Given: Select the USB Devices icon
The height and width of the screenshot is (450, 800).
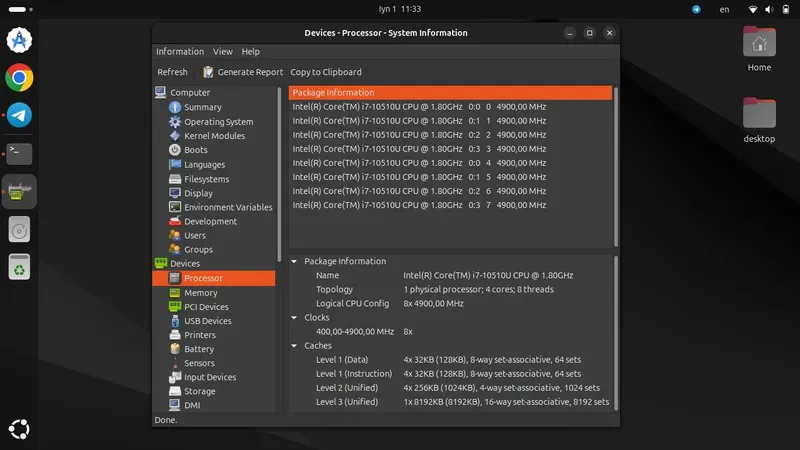Looking at the screenshot, I should (x=174, y=321).
